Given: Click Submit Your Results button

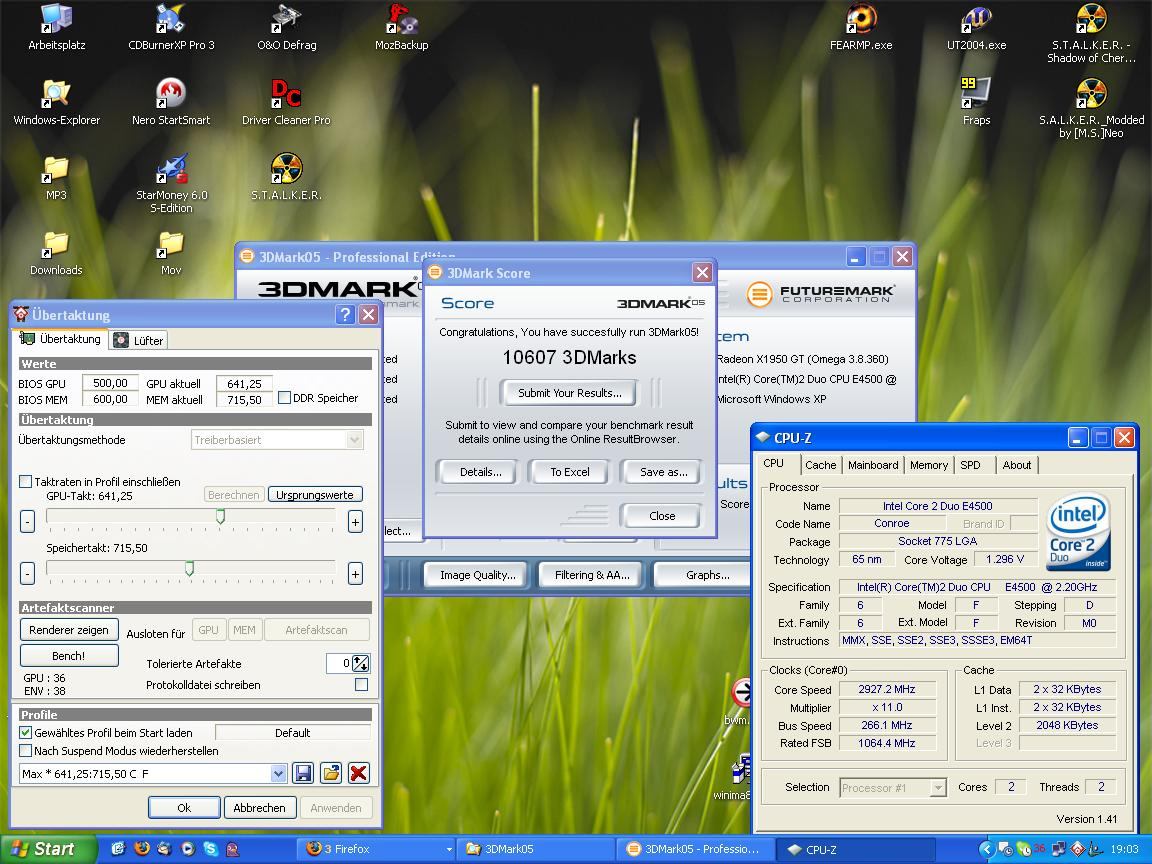Looking at the screenshot, I should click(x=569, y=393).
